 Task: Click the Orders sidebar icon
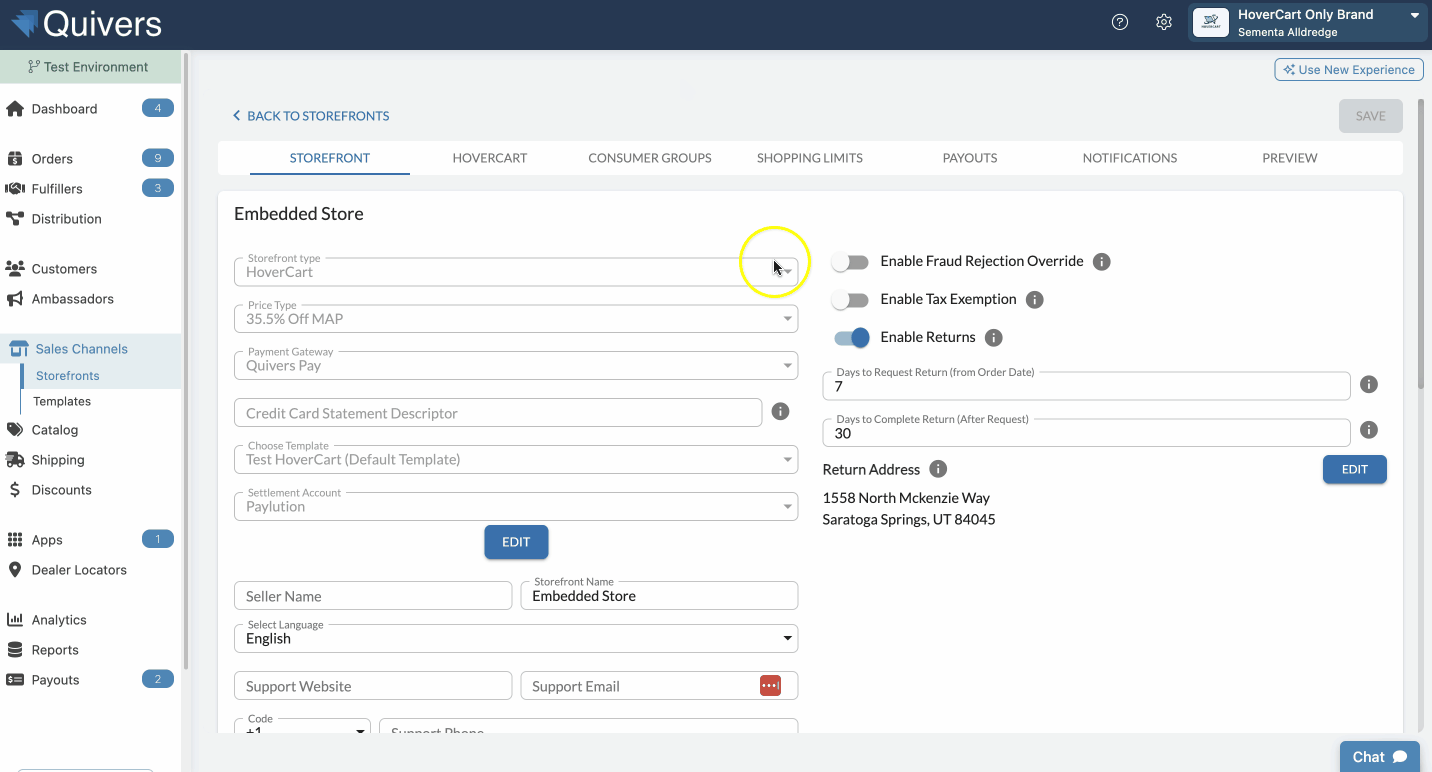[x=15, y=158]
